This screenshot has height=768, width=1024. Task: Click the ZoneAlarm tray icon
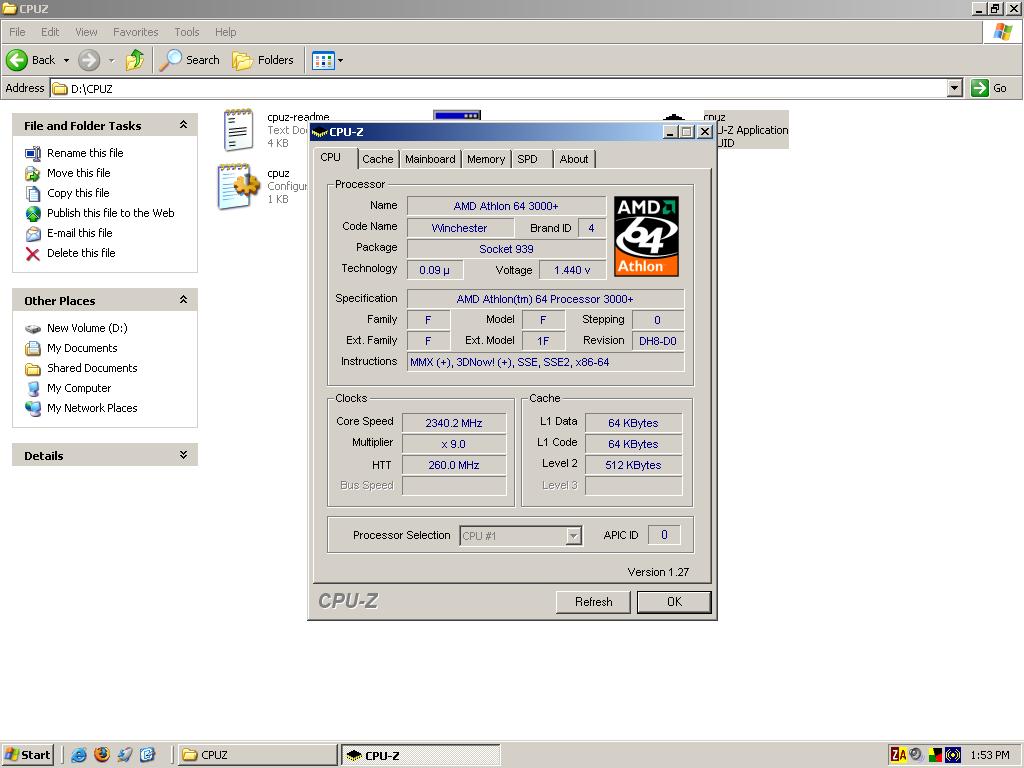click(898, 755)
